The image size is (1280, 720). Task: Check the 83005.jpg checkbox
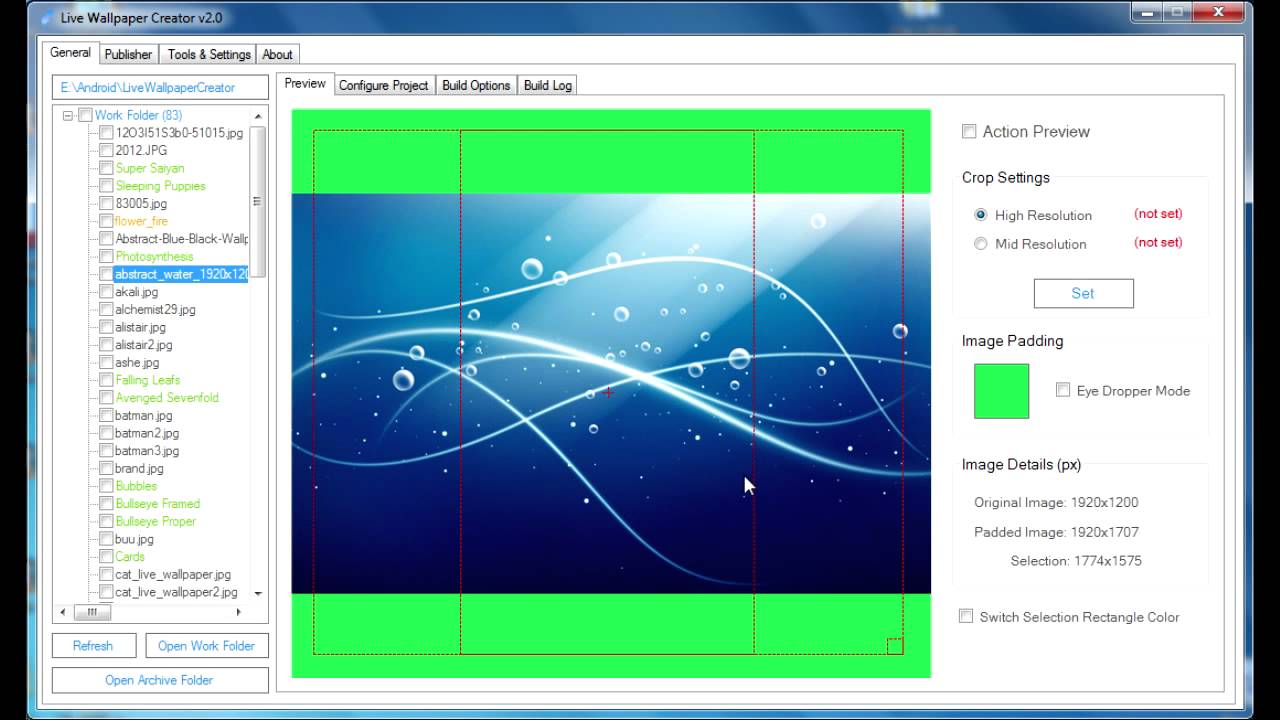tap(106, 203)
